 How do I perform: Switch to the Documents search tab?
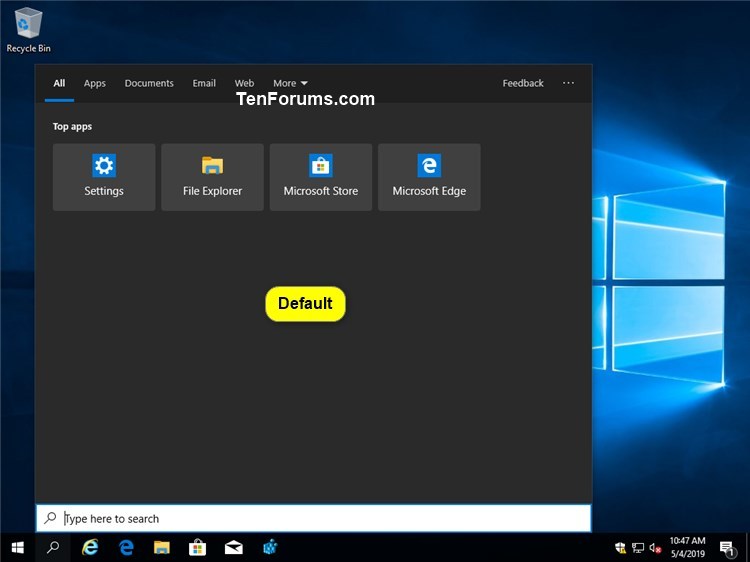pos(149,83)
